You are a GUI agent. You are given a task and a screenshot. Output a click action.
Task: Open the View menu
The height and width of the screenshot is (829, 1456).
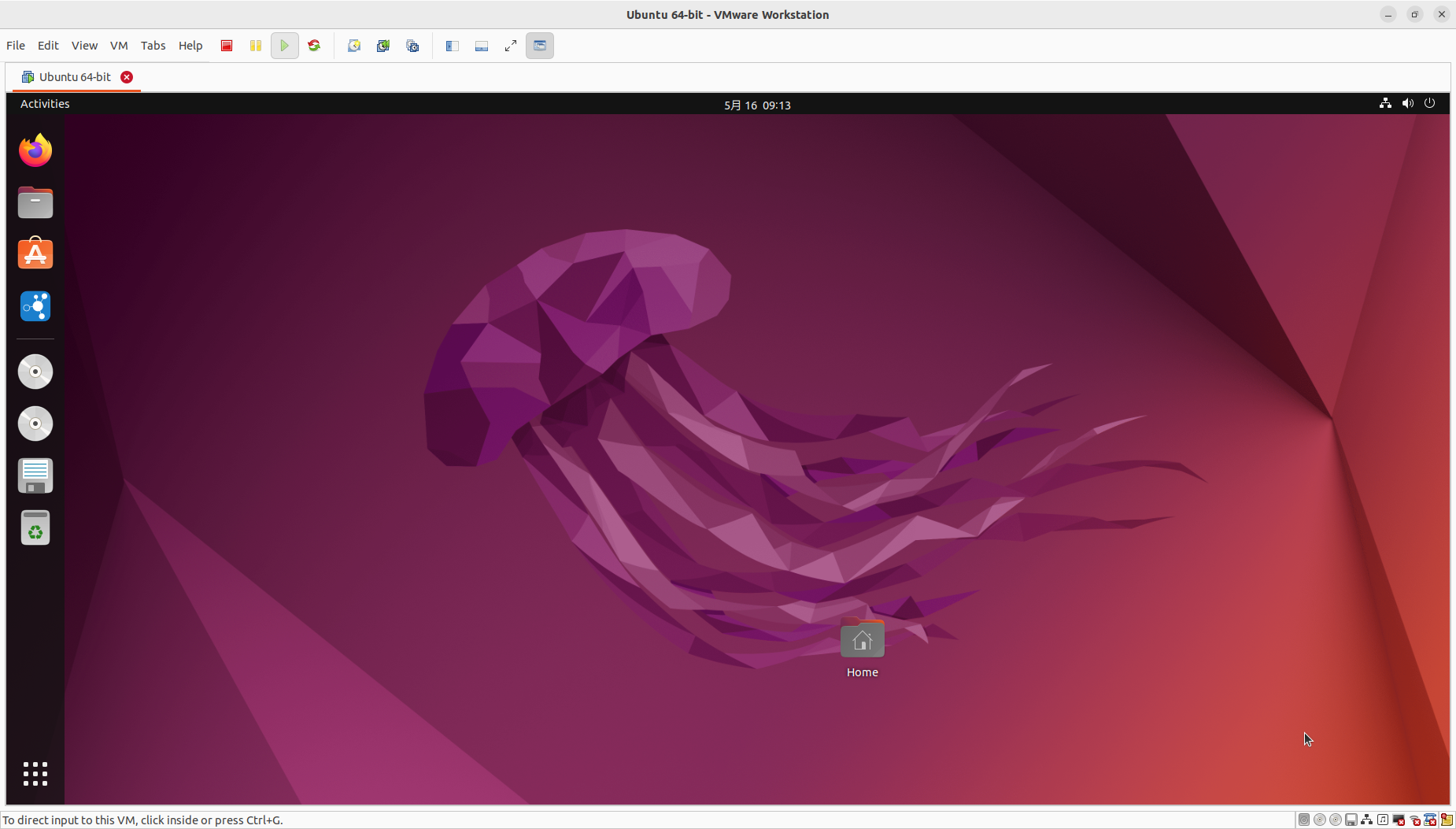coord(84,46)
